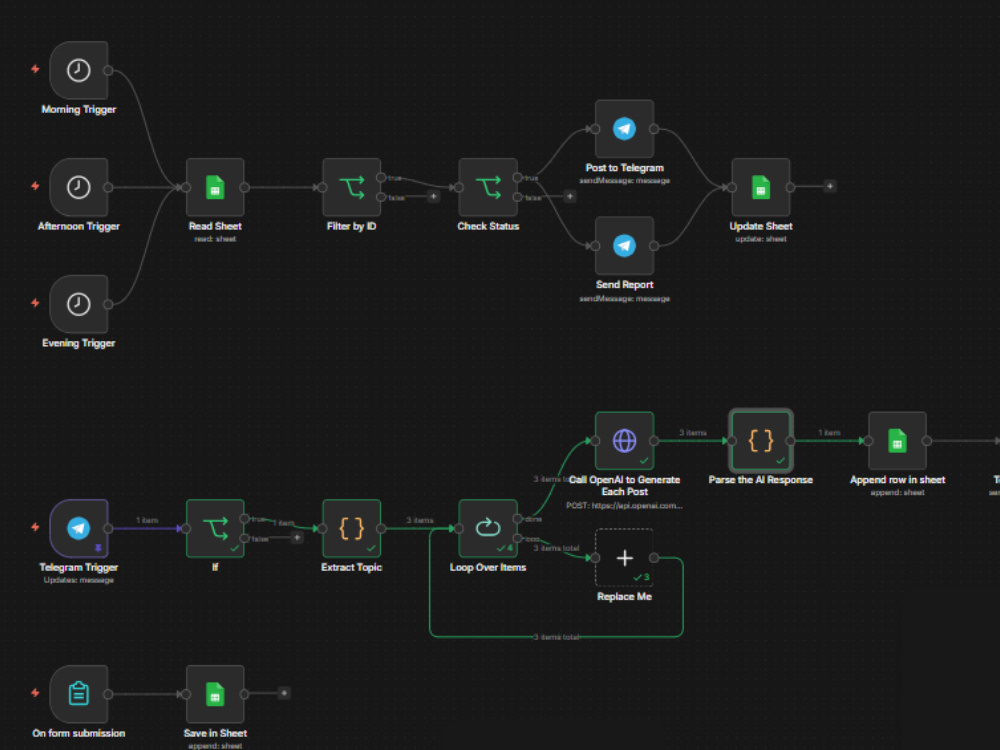Click the Post to Telegram label
Image resolution: width=1000 pixels, height=750 pixels.
624,168
